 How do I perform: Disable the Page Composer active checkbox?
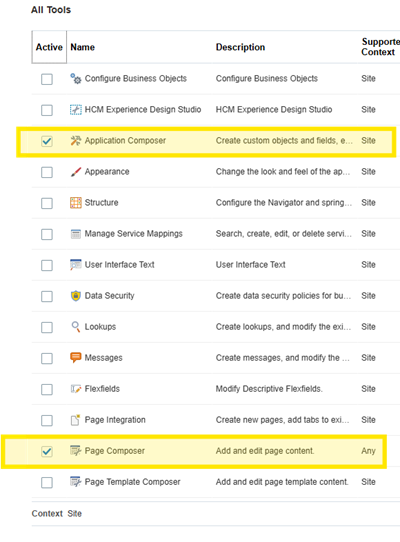(47, 451)
